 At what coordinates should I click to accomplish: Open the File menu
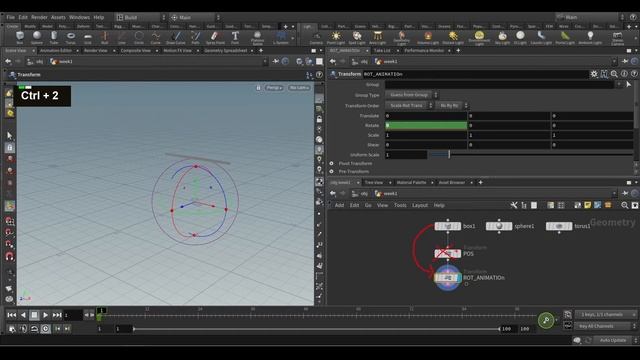11,17
